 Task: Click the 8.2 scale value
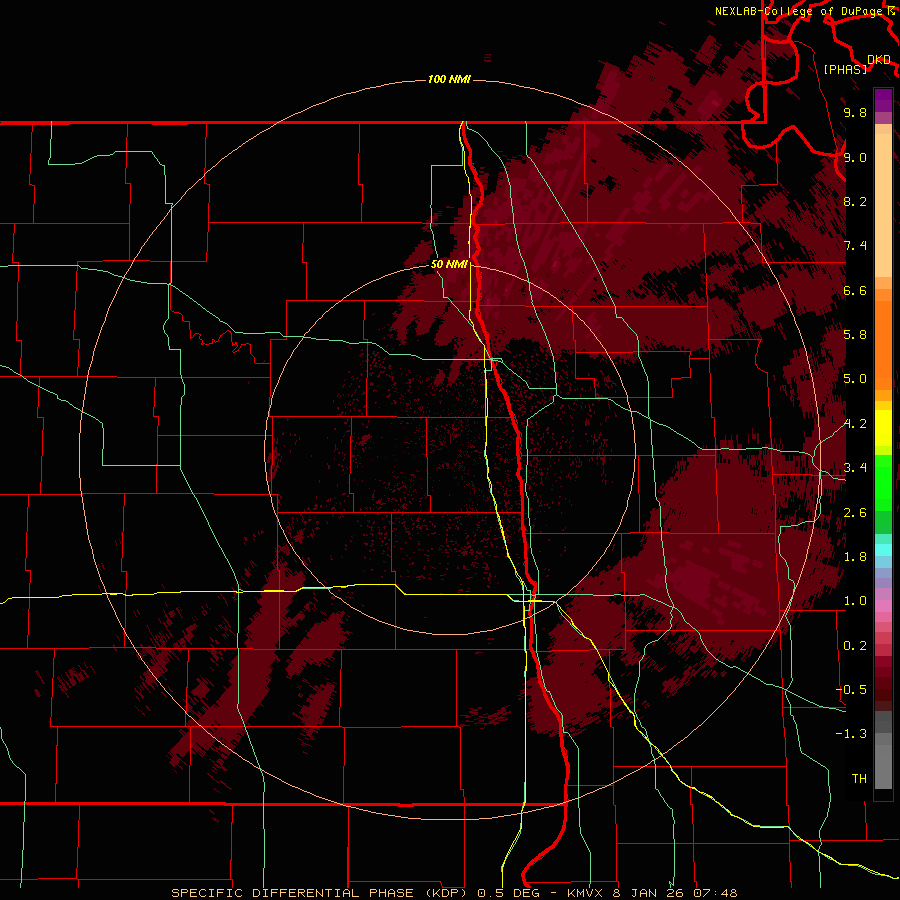[x=855, y=201]
